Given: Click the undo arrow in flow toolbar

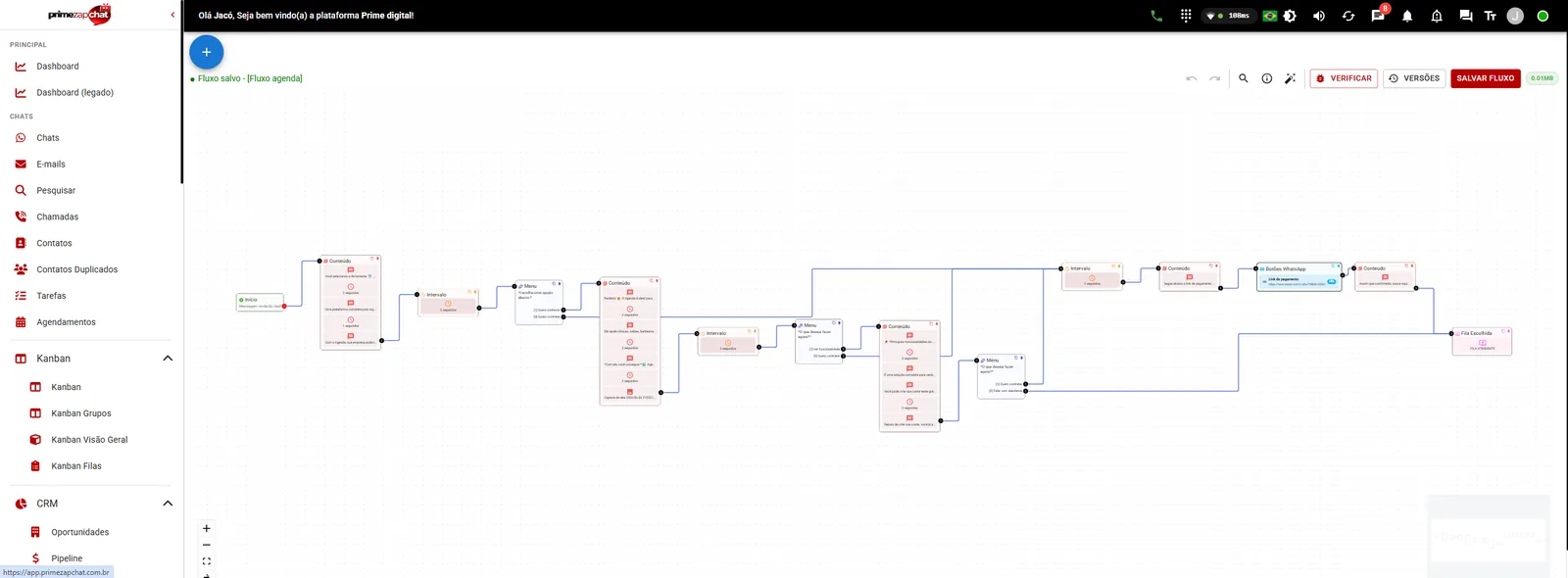Looking at the screenshot, I should pos(1192,78).
